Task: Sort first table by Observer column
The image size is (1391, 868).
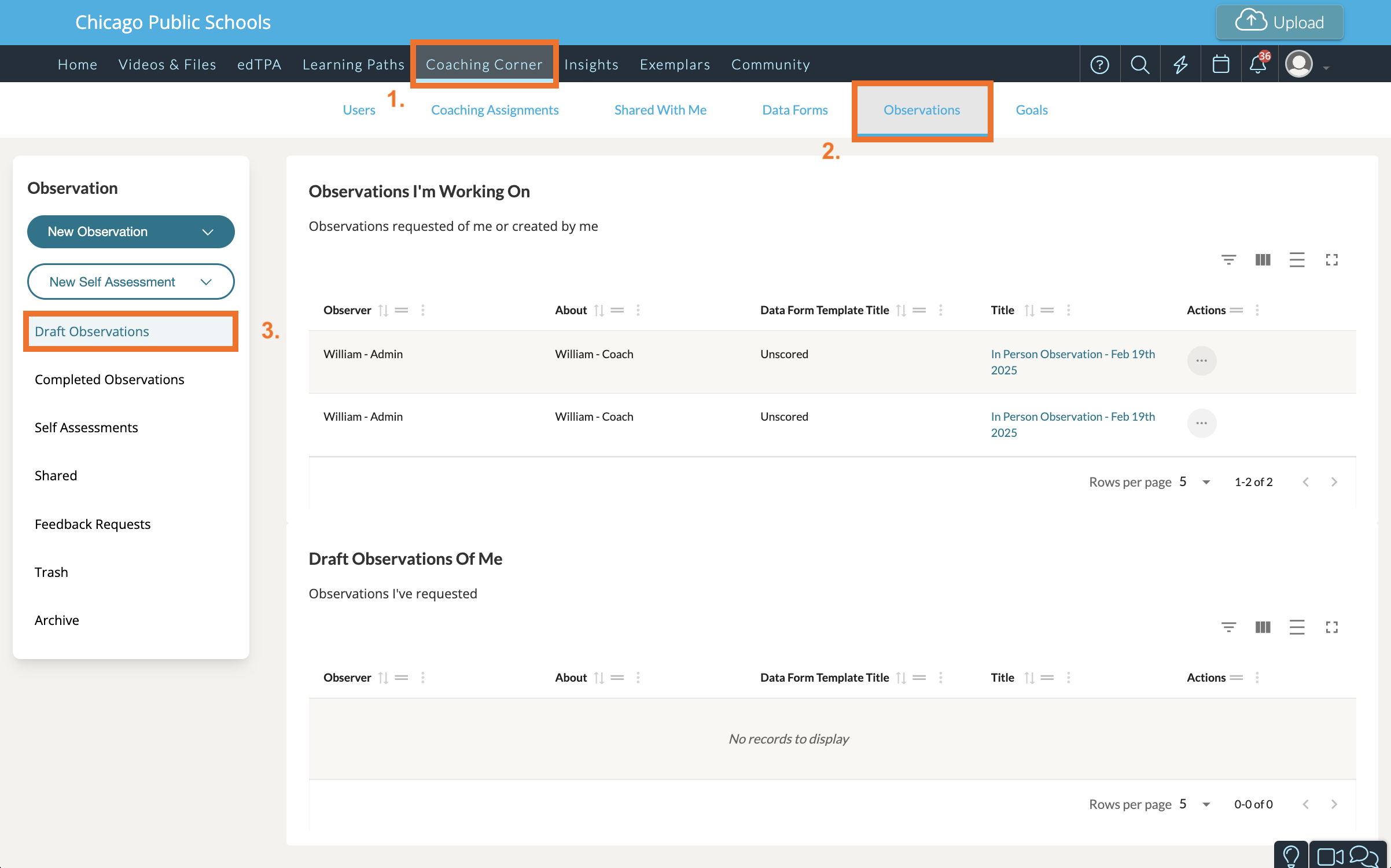Action: 383,310
